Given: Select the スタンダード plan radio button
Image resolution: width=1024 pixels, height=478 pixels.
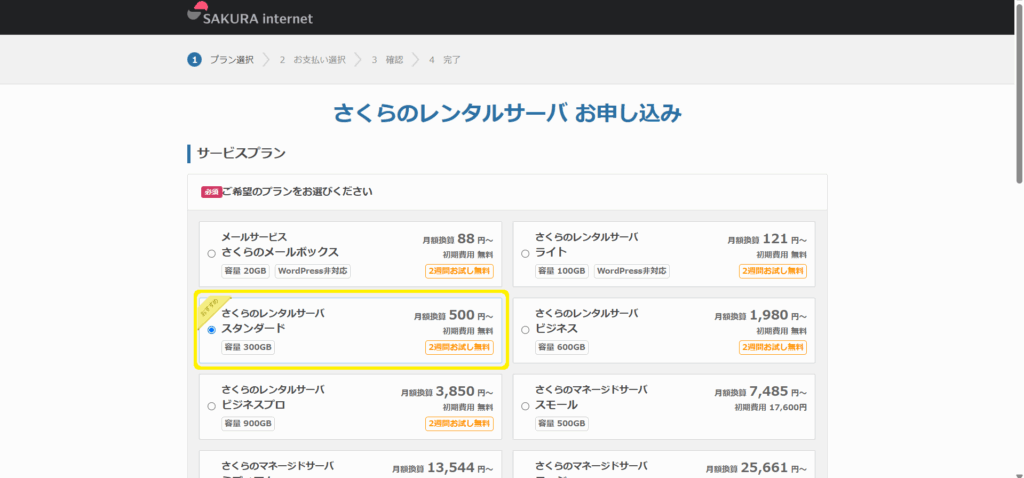Looking at the screenshot, I should coord(211,329).
